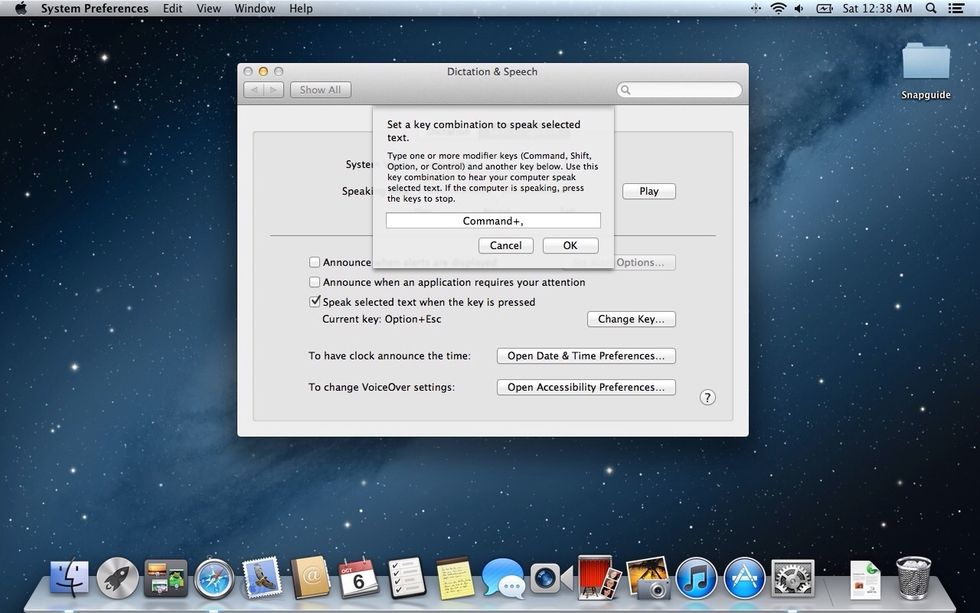Open the Edit menu

[172, 8]
